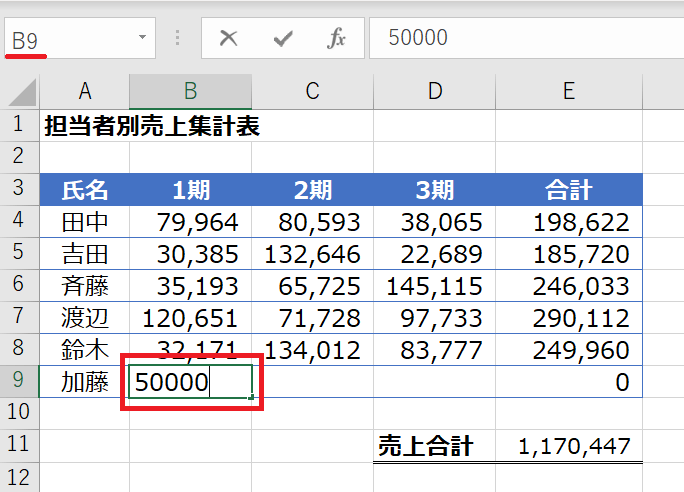Viewport: 684px width, 492px height.
Task: Click the formula bar showing 50000
Action: coord(520,39)
